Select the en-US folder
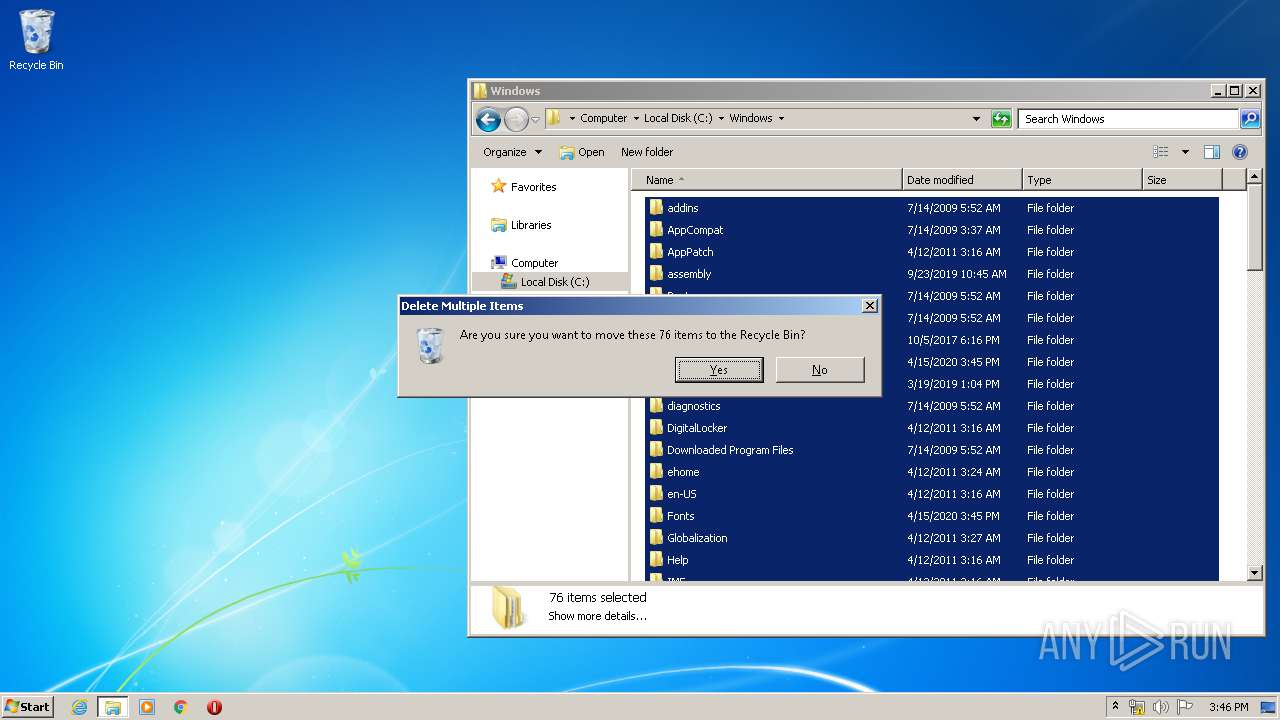This screenshot has width=1280, height=720. [x=682, y=494]
